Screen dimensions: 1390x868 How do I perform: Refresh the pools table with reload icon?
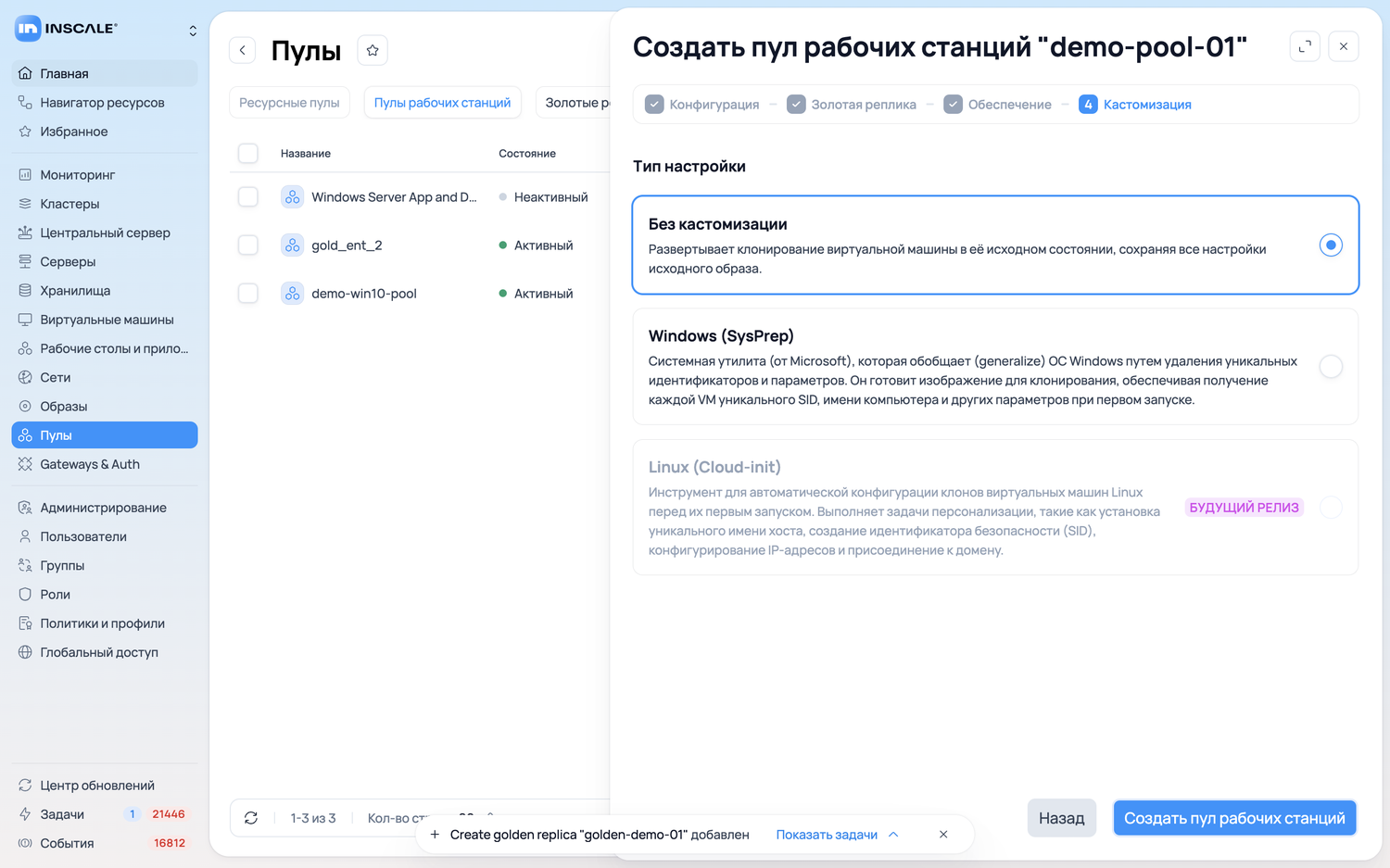(251, 818)
